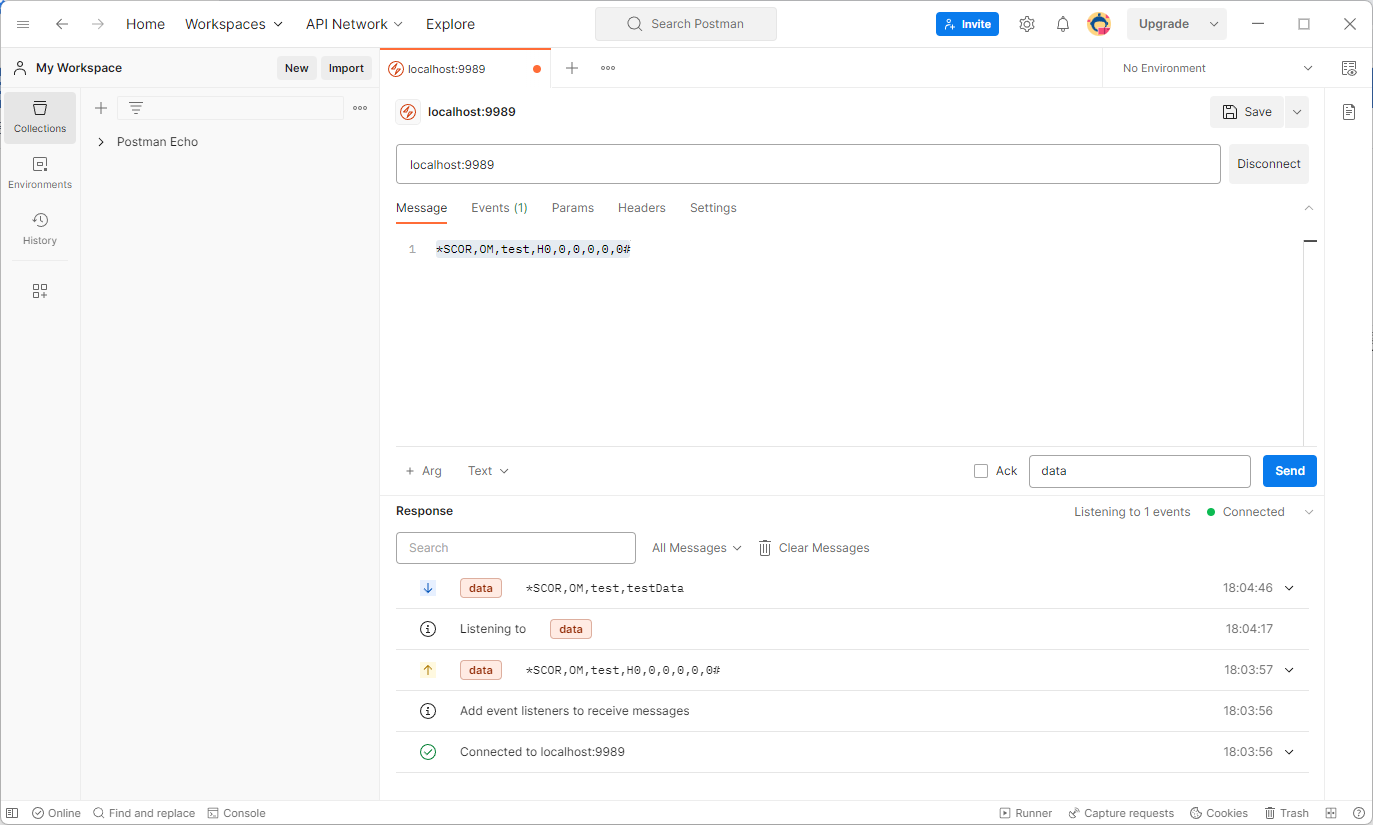Click the trash icon for Clear Messages
This screenshot has width=1373, height=825.
pos(765,548)
